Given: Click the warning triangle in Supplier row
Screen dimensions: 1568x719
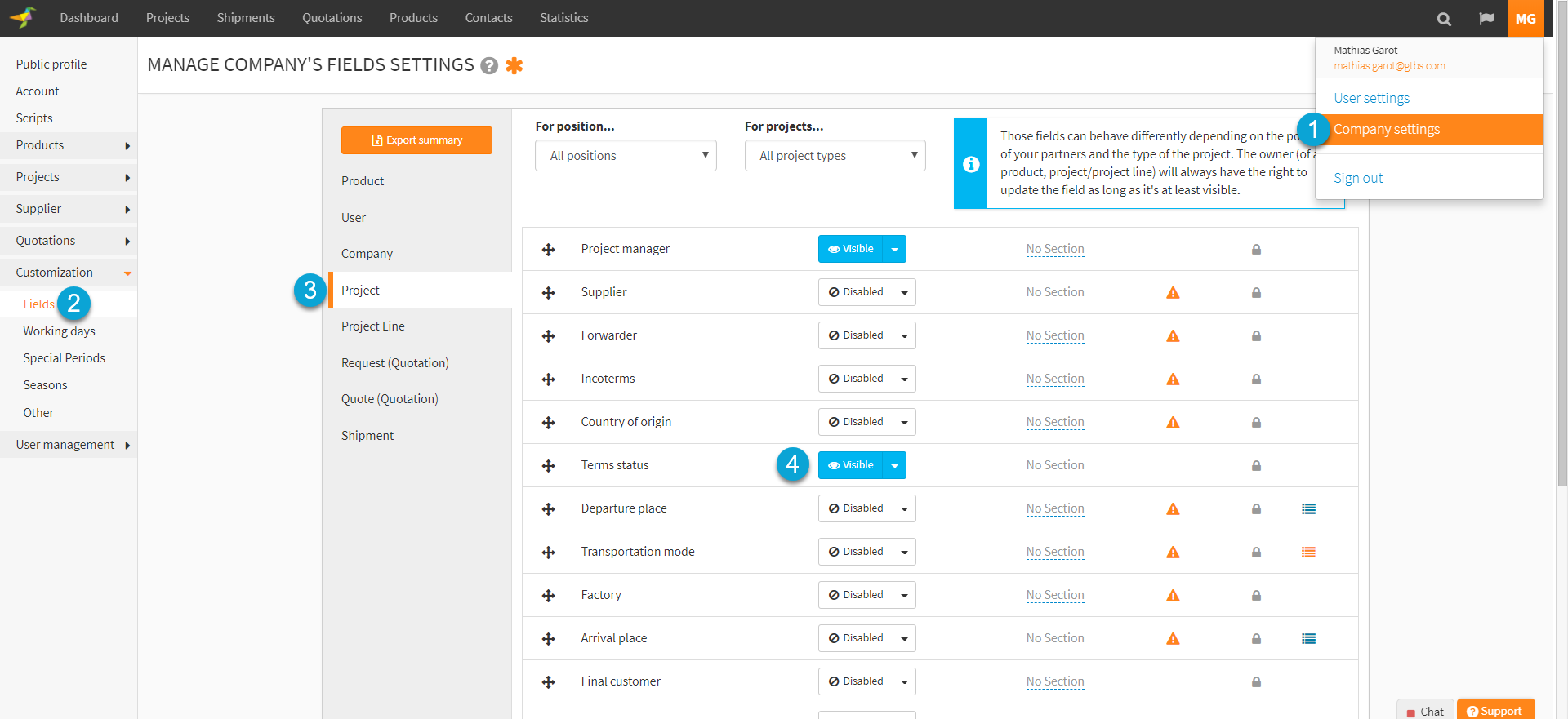Looking at the screenshot, I should tap(1173, 293).
